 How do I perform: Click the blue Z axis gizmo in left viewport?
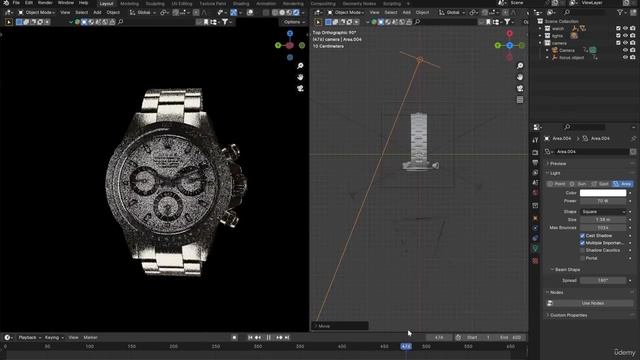290,33
